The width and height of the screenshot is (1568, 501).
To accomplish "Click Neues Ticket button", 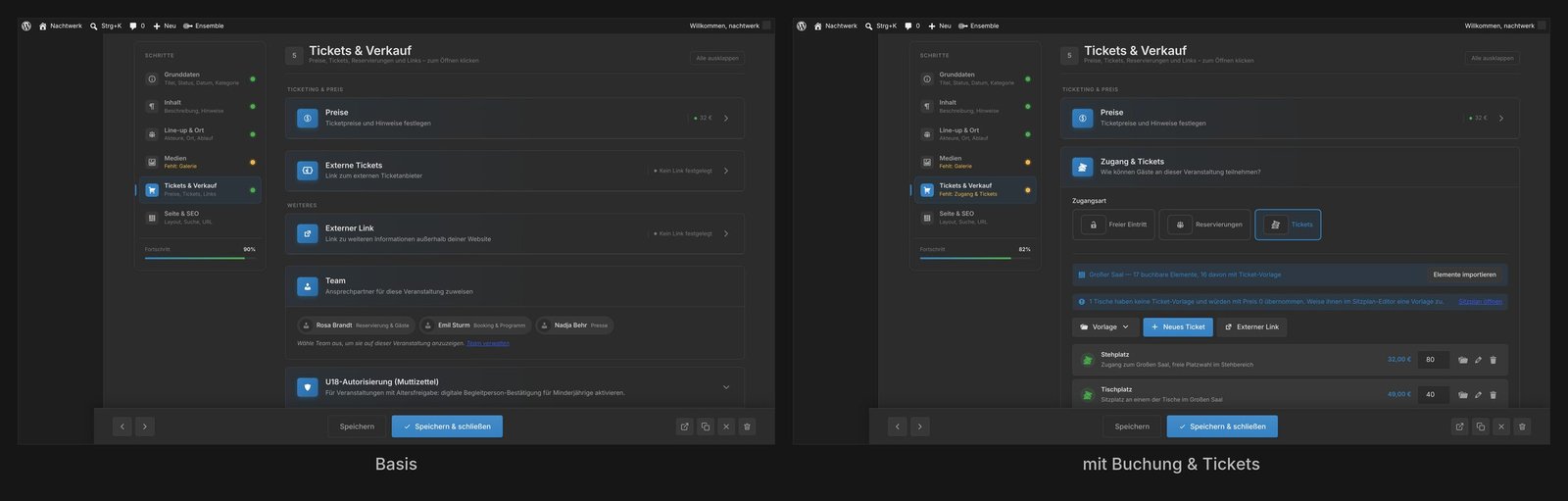I will click(1178, 327).
